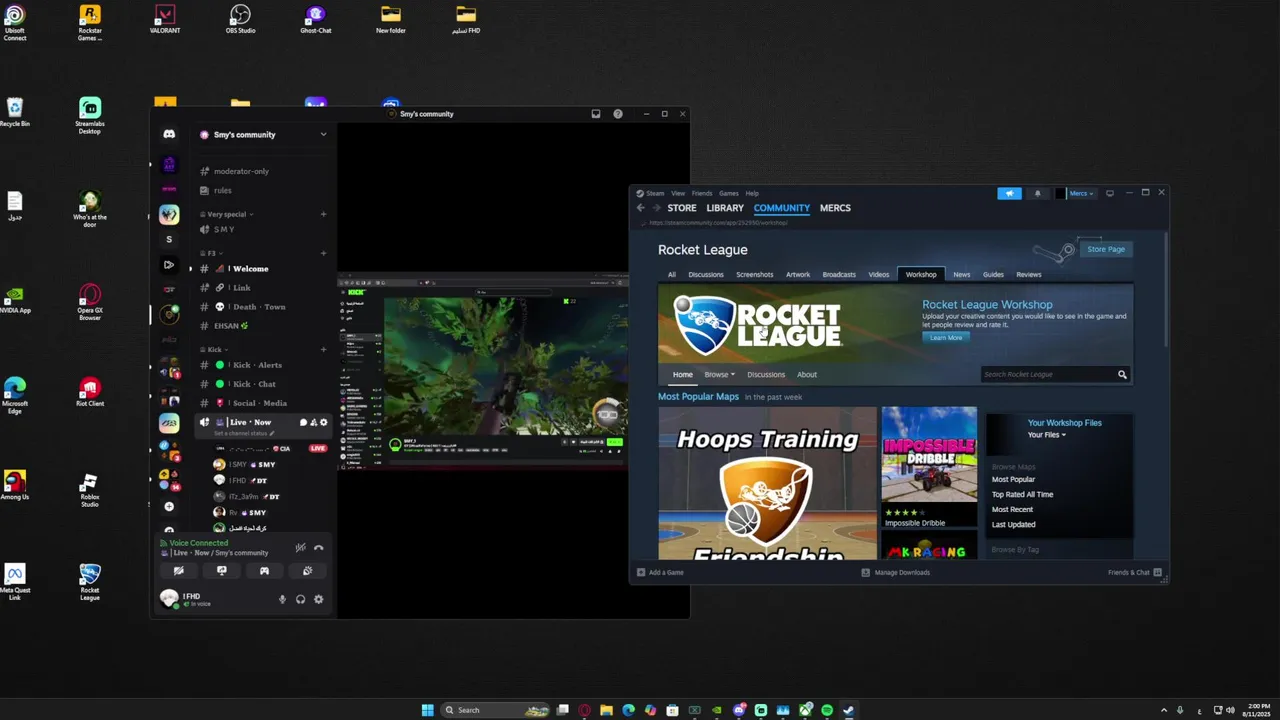Toggle camera in Discord voice panel

tap(179, 571)
